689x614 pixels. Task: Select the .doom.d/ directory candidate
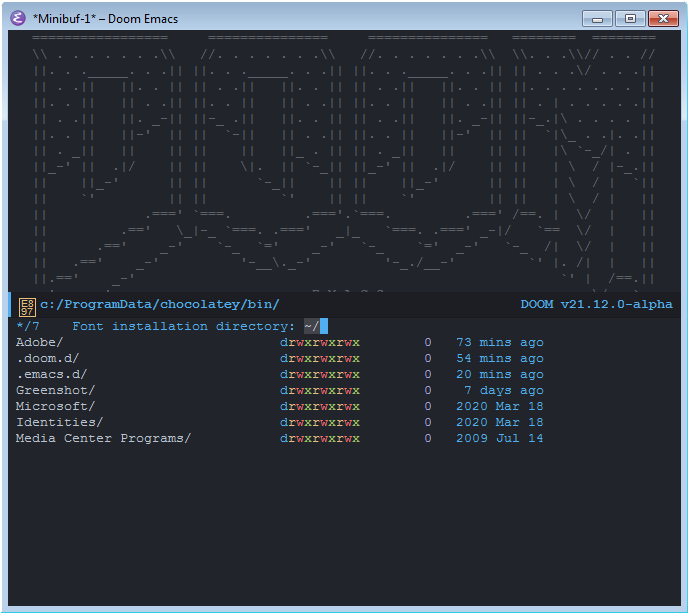pyautogui.click(x=47, y=358)
